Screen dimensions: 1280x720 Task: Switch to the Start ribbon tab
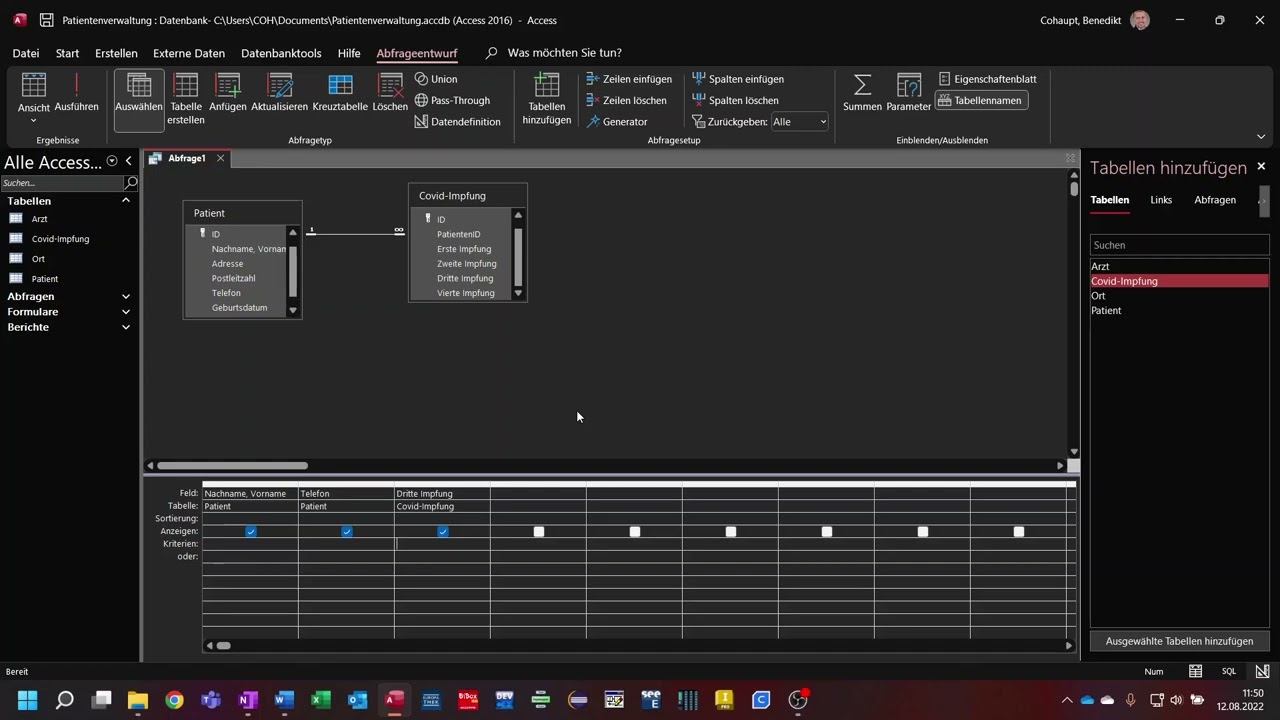pos(67,53)
